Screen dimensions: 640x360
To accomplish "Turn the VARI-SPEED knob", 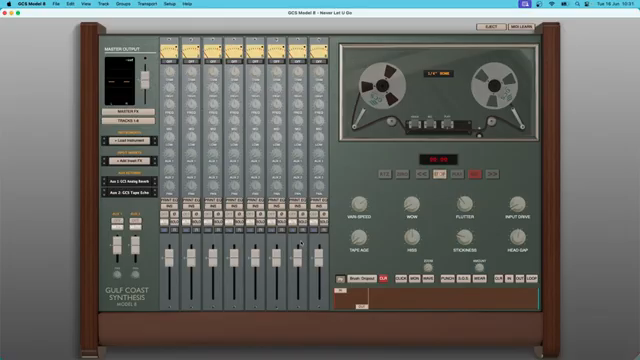I will 359,204.
